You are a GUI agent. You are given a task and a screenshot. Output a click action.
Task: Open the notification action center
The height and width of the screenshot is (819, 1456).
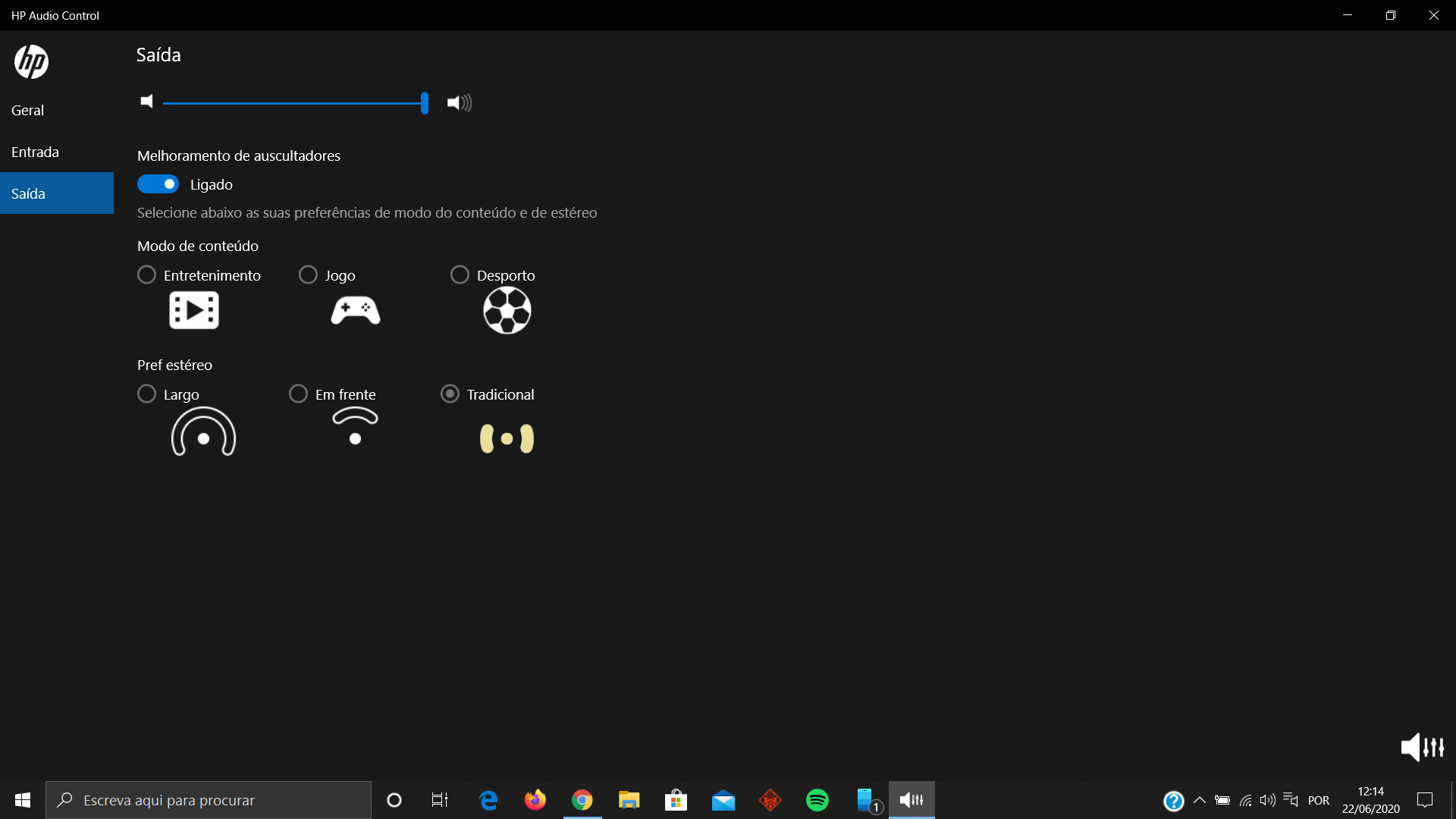tap(1426, 800)
